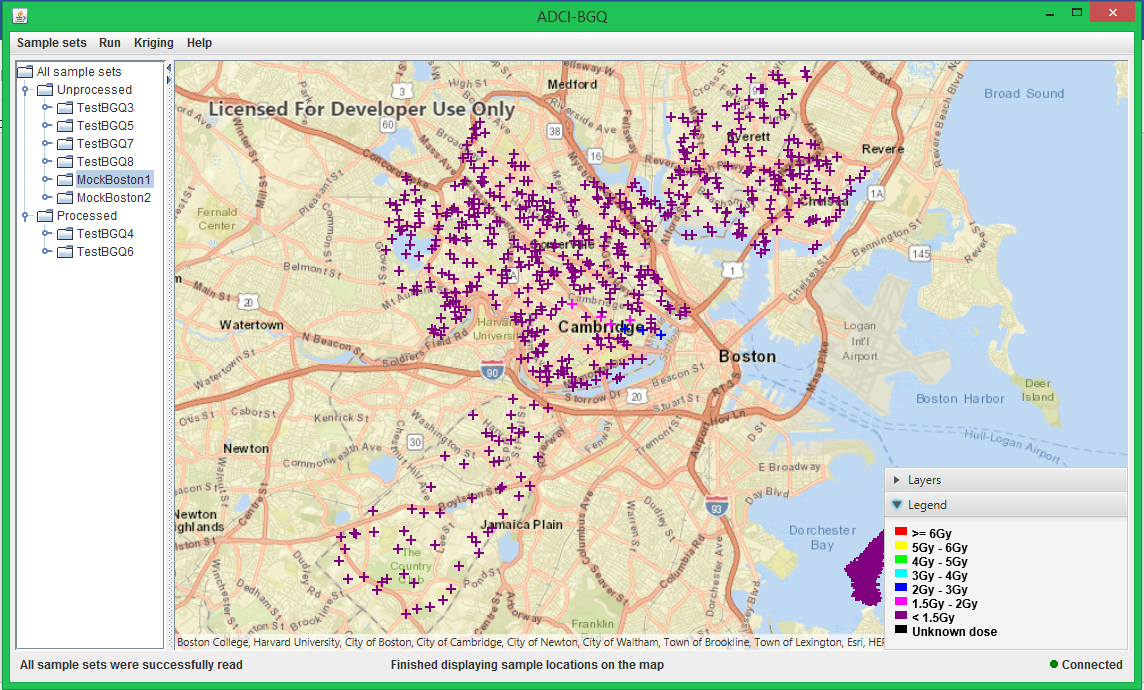The width and height of the screenshot is (1144, 690).
Task: Expand the MockBoston1 node handle
Action: [46, 179]
